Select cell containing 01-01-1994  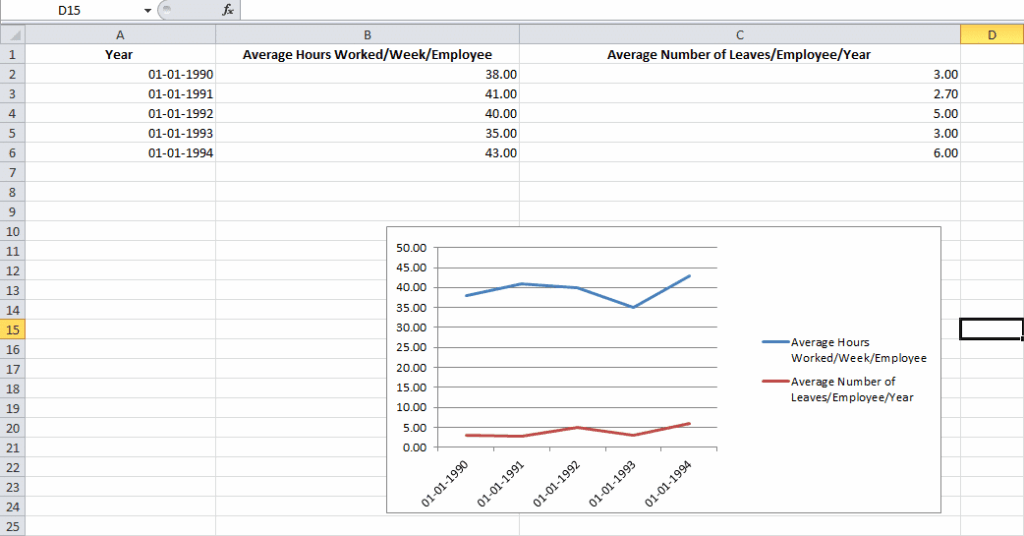120,153
